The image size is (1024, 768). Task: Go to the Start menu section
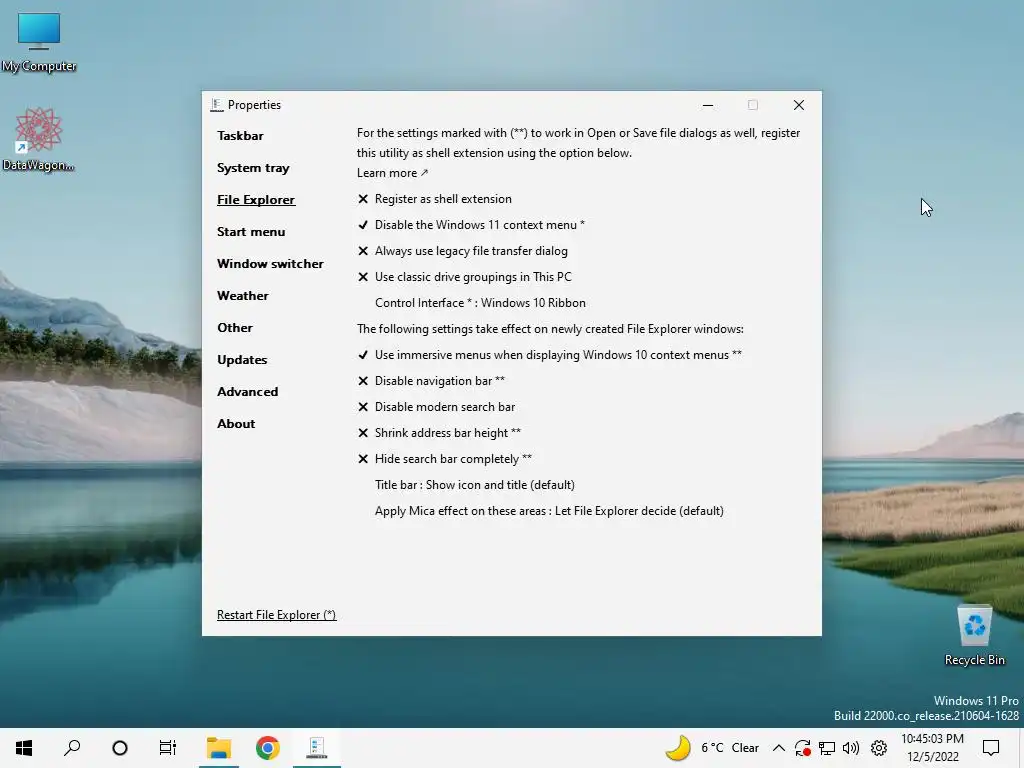(251, 232)
